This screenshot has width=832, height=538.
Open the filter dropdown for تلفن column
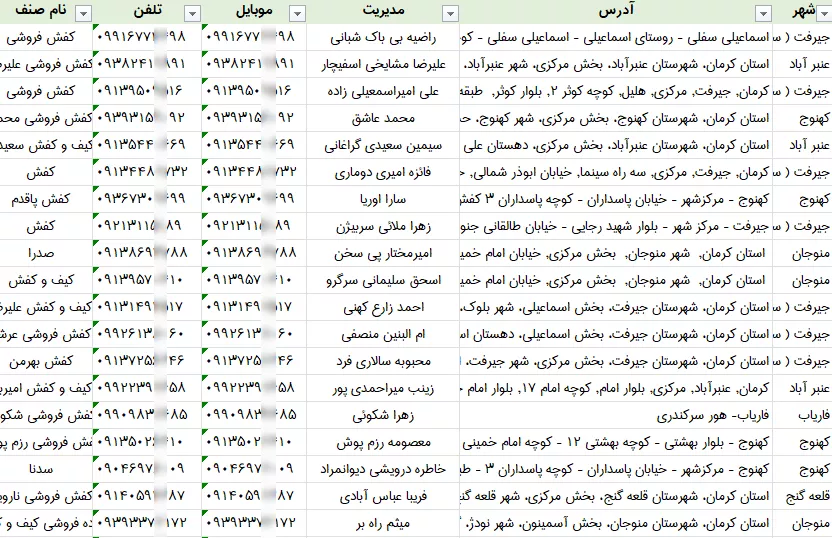tap(192, 13)
